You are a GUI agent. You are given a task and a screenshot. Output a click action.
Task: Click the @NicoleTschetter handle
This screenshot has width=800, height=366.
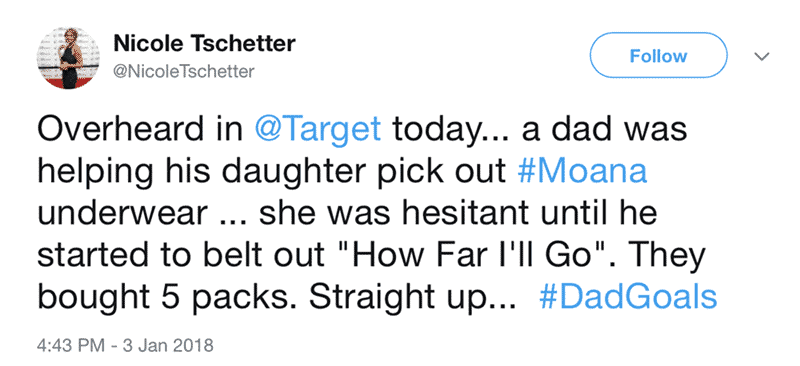click(184, 72)
